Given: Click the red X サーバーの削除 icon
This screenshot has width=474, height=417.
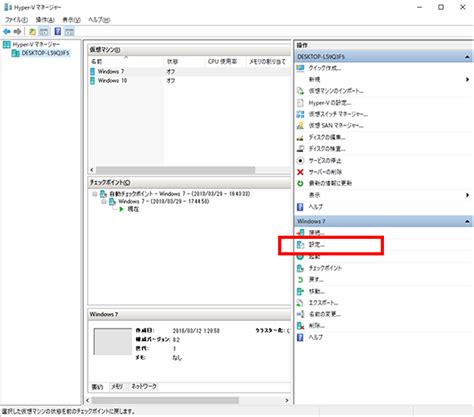Looking at the screenshot, I should 300,172.
